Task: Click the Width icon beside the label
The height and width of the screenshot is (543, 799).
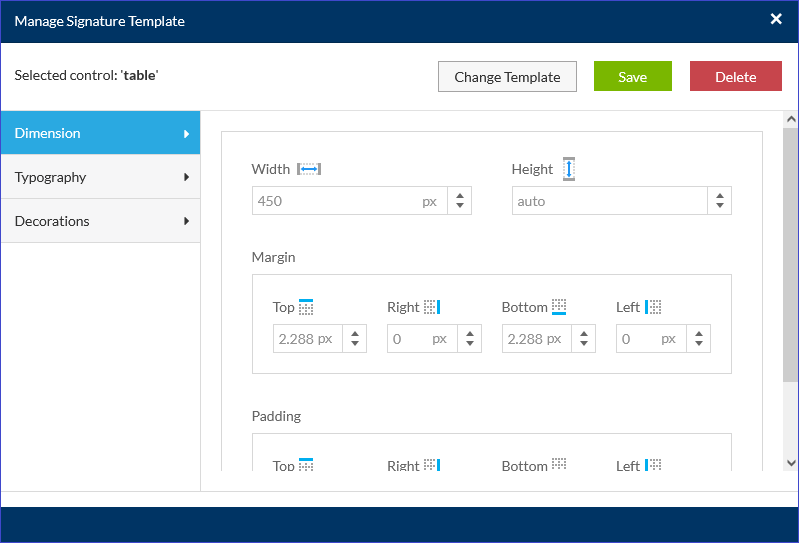Action: pyautogui.click(x=309, y=169)
